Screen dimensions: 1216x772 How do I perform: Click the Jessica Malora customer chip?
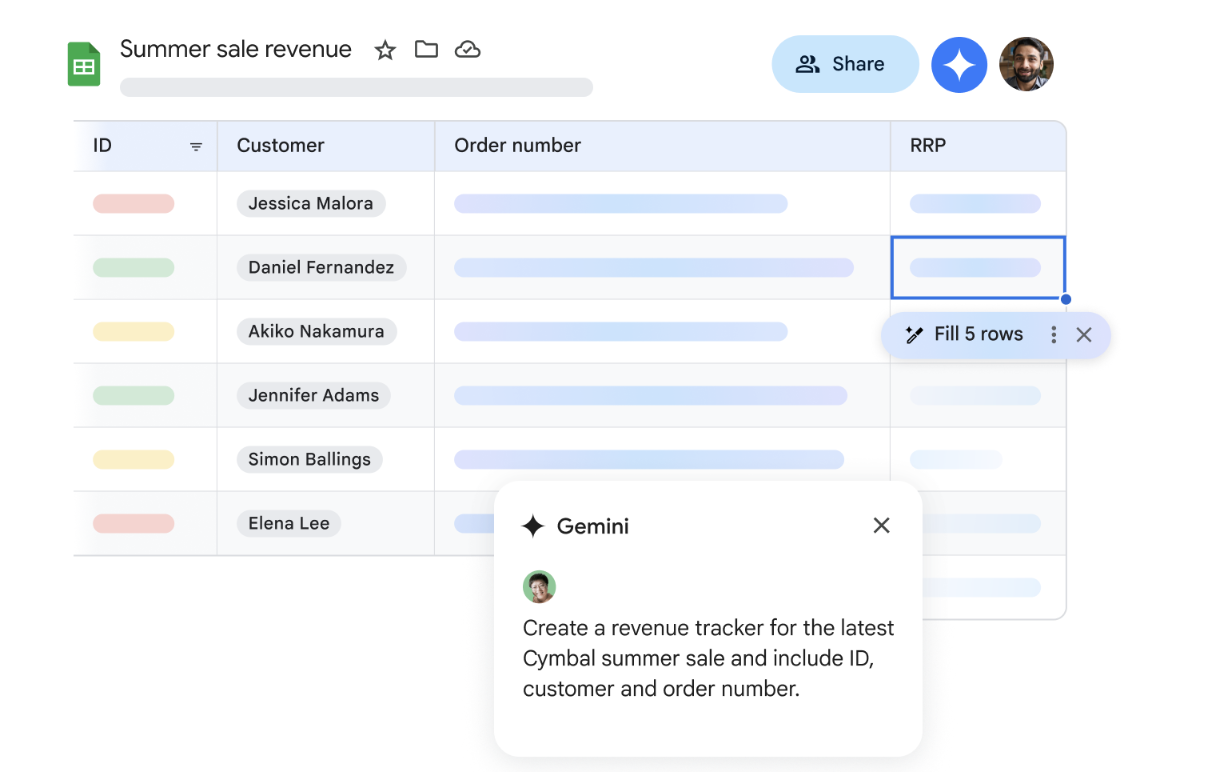pyautogui.click(x=311, y=204)
